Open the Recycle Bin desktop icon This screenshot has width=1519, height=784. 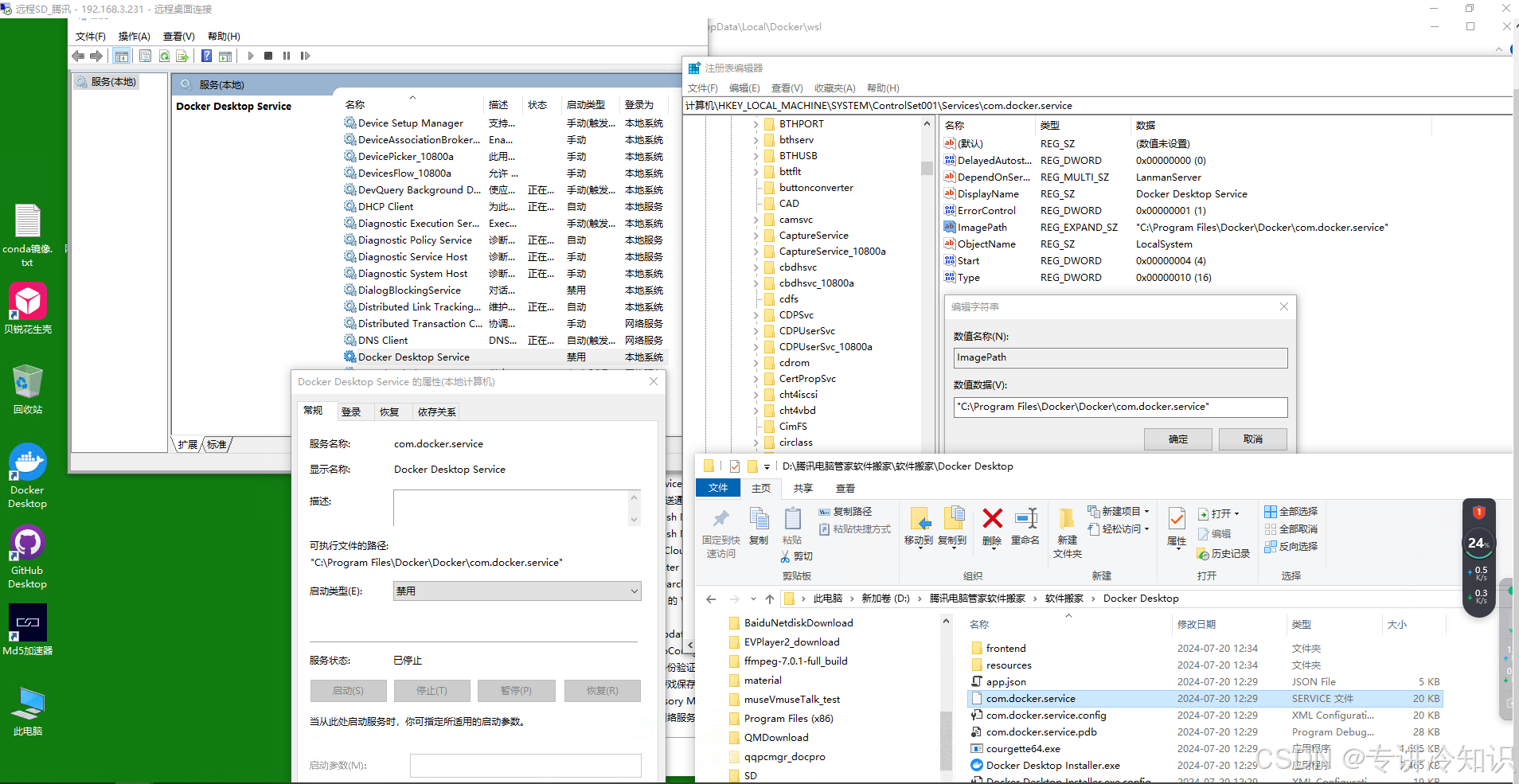[27, 389]
